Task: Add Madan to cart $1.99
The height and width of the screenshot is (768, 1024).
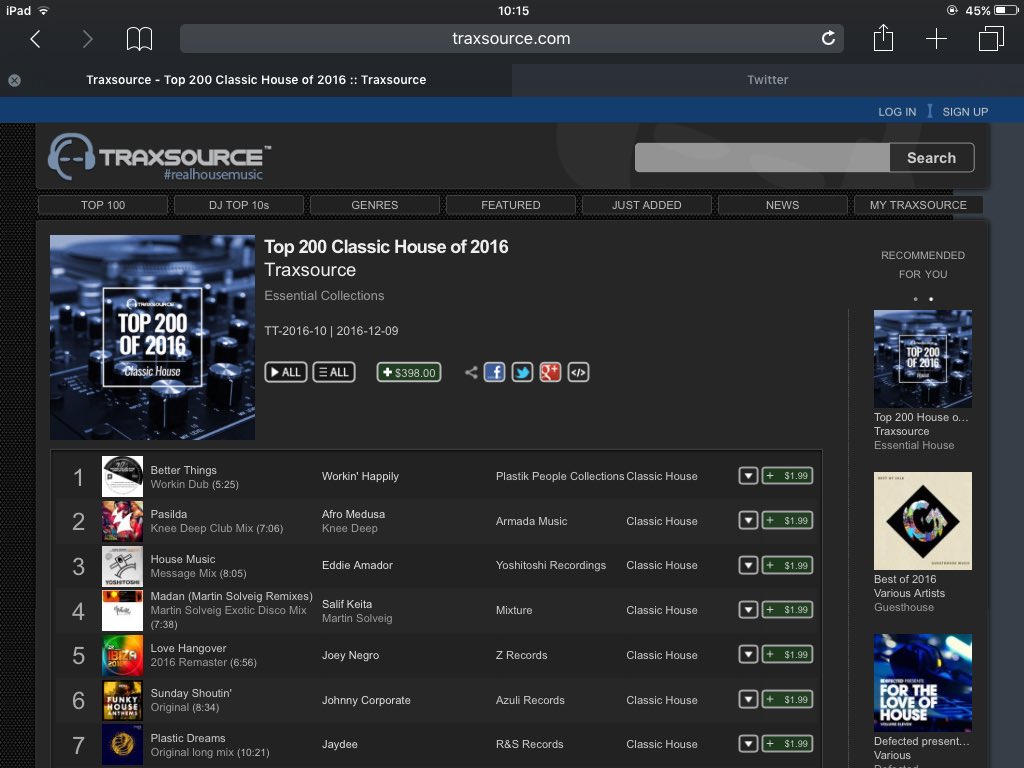Action: click(788, 610)
